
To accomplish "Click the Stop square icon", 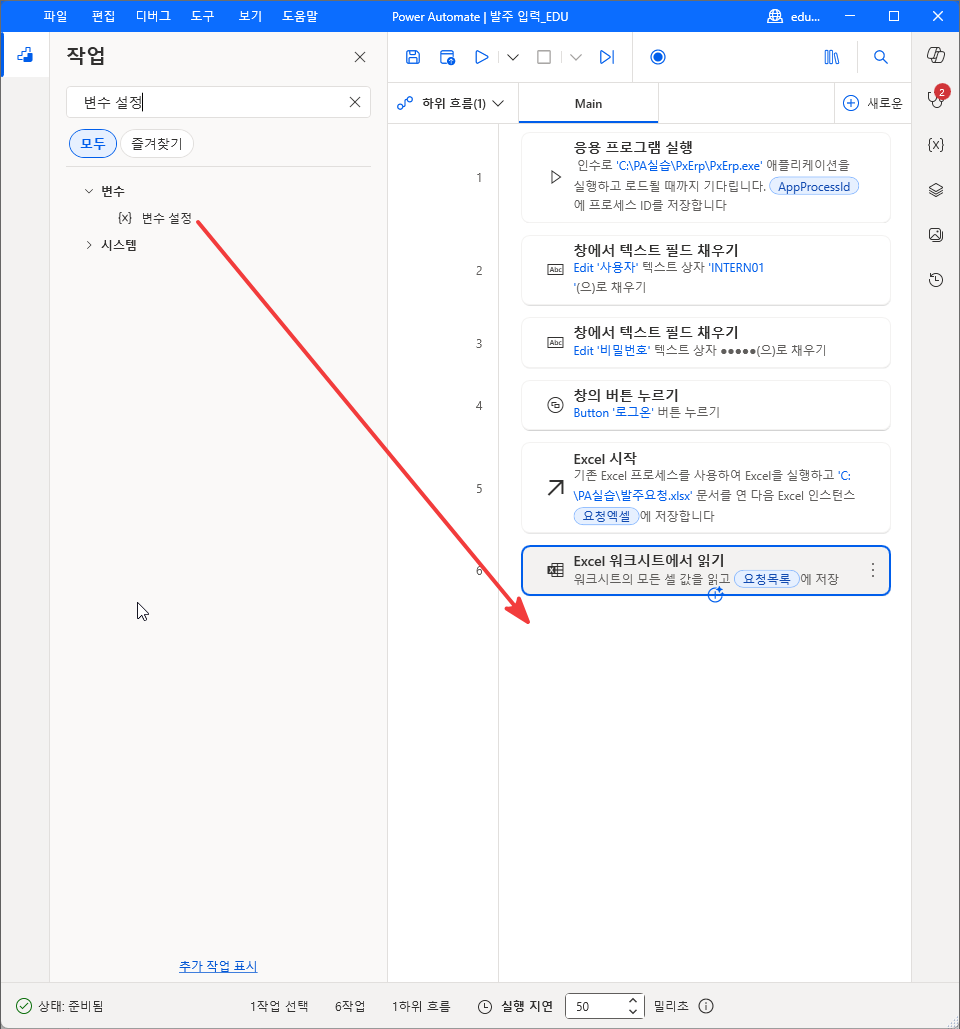I will (x=544, y=57).
